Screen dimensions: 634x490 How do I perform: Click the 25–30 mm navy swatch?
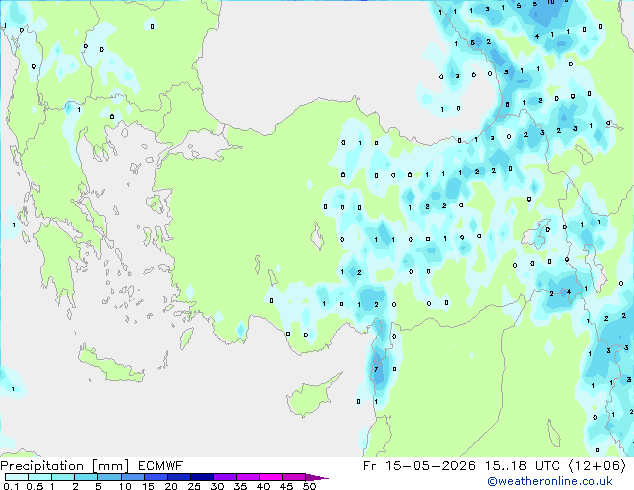pyautogui.click(x=201, y=477)
